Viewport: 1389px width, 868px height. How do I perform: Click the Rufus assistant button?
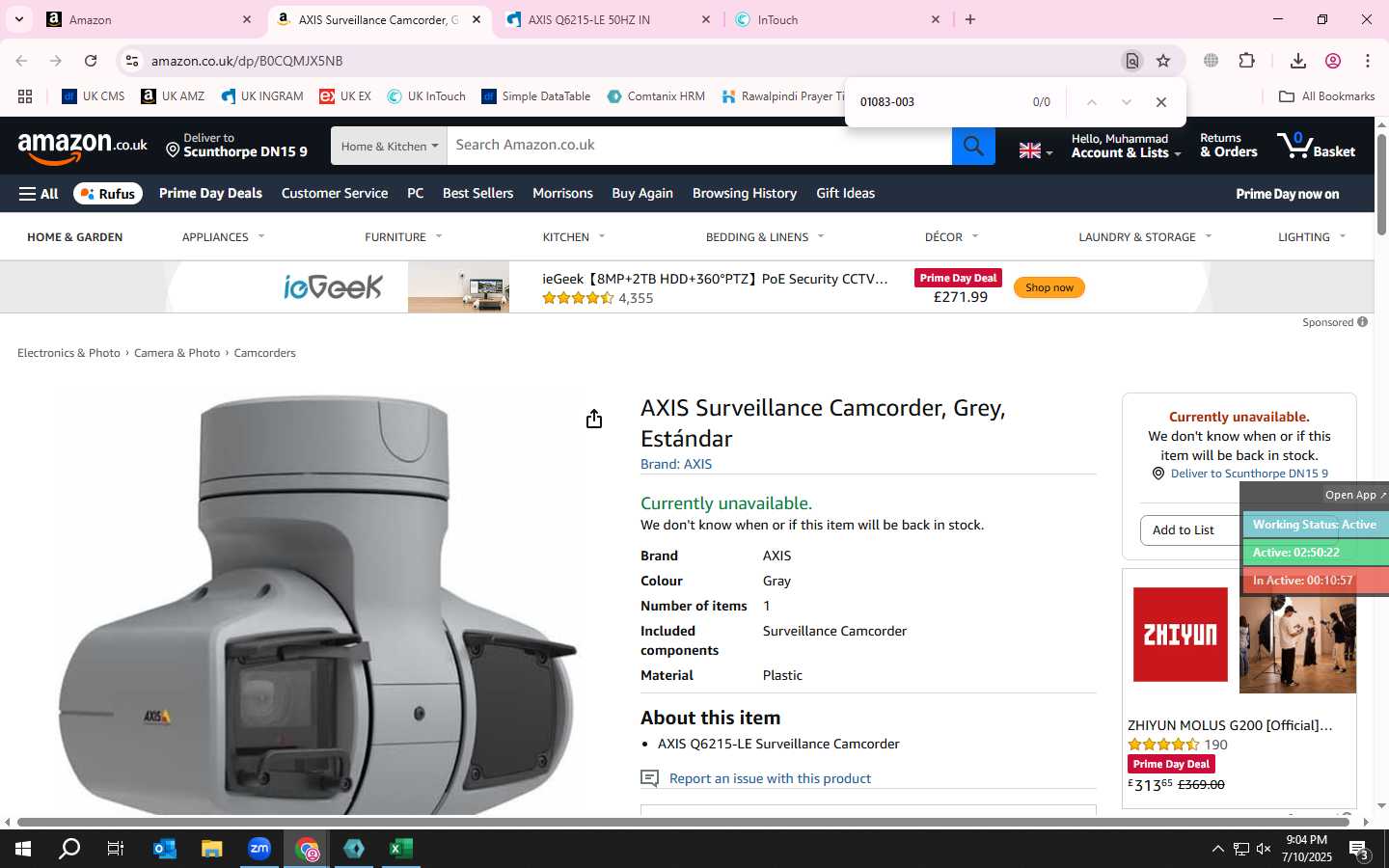(108, 194)
